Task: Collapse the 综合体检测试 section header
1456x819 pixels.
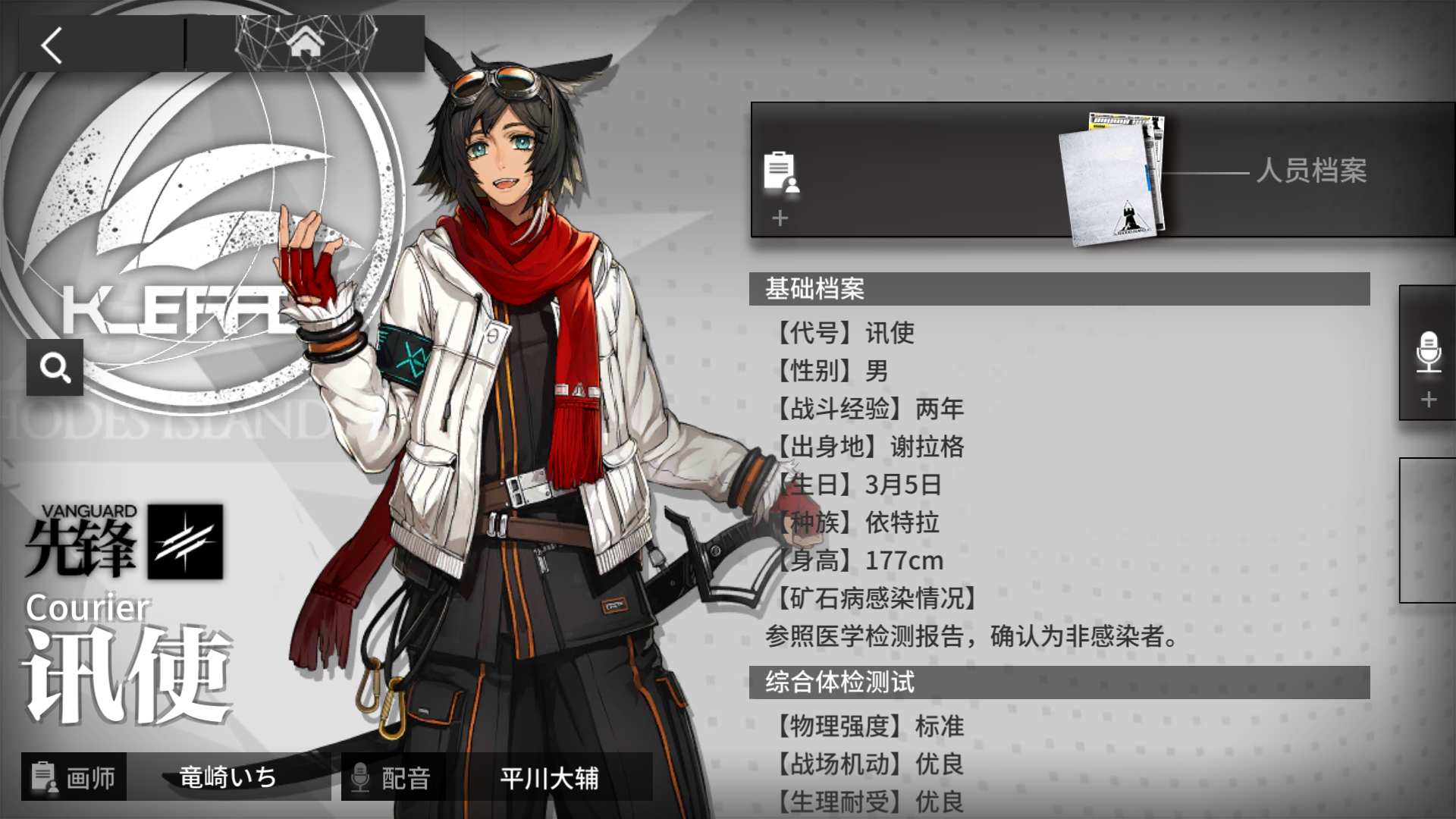Action: pos(1059,682)
